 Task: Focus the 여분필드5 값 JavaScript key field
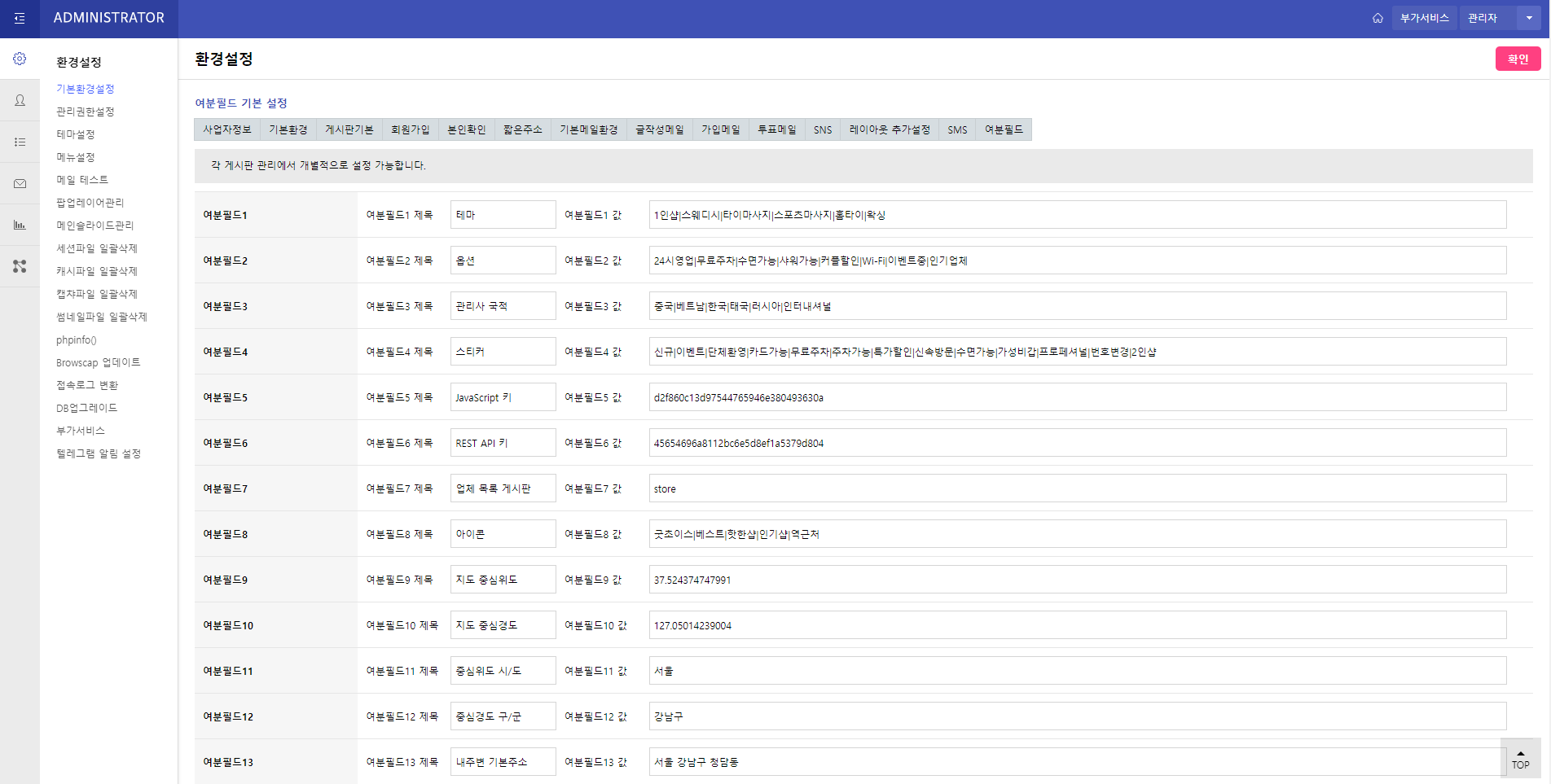point(1077,397)
